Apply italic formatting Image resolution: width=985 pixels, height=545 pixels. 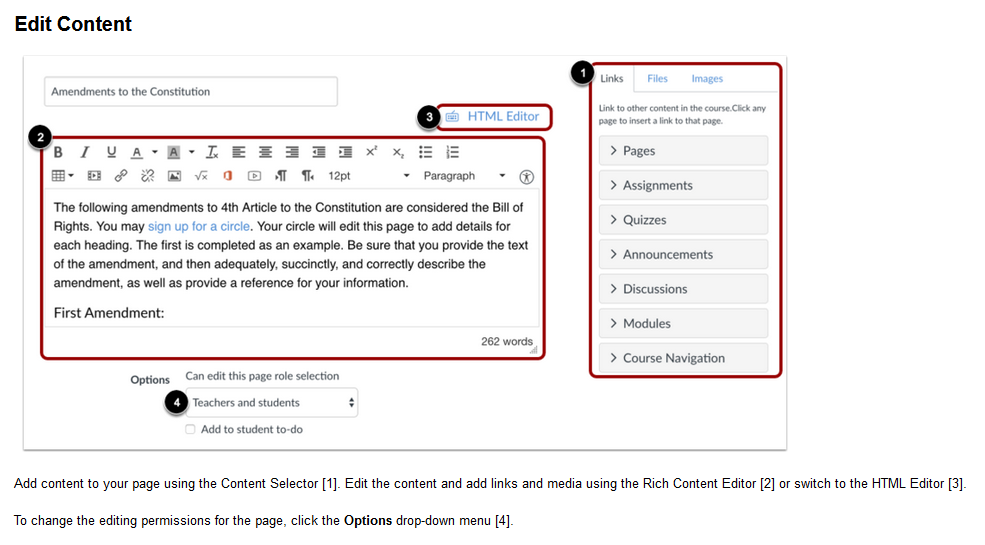pyautogui.click(x=85, y=152)
